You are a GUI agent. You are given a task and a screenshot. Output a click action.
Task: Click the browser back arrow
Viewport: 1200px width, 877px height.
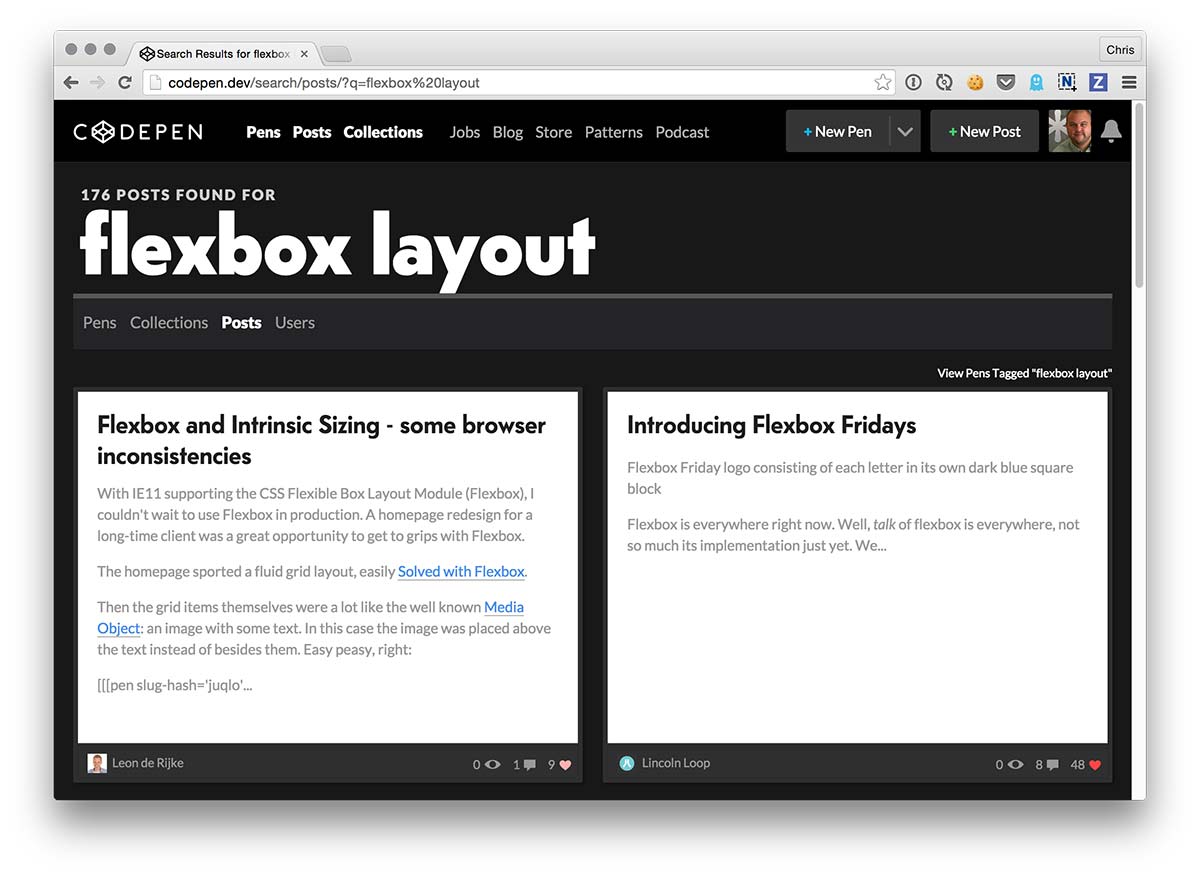(71, 83)
